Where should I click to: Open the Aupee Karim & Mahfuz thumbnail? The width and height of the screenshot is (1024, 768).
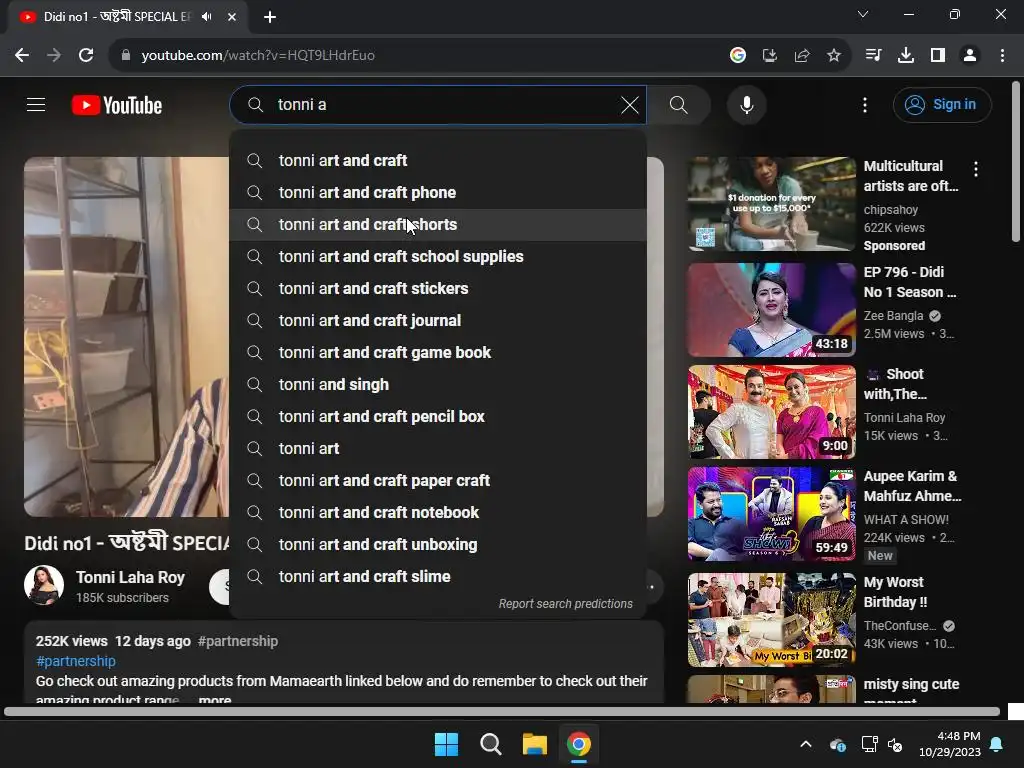(772, 513)
